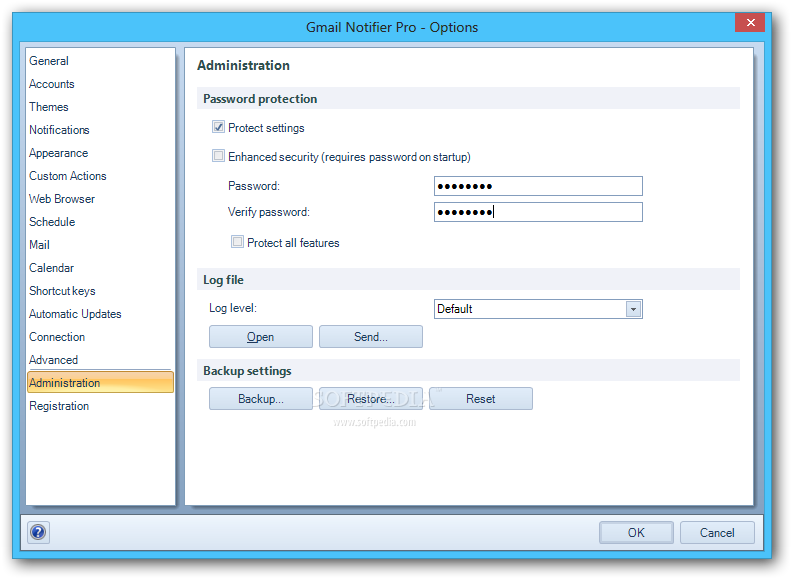This screenshot has height=579, width=792.
Task: Open the Log level dropdown
Action: click(x=633, y=309)
